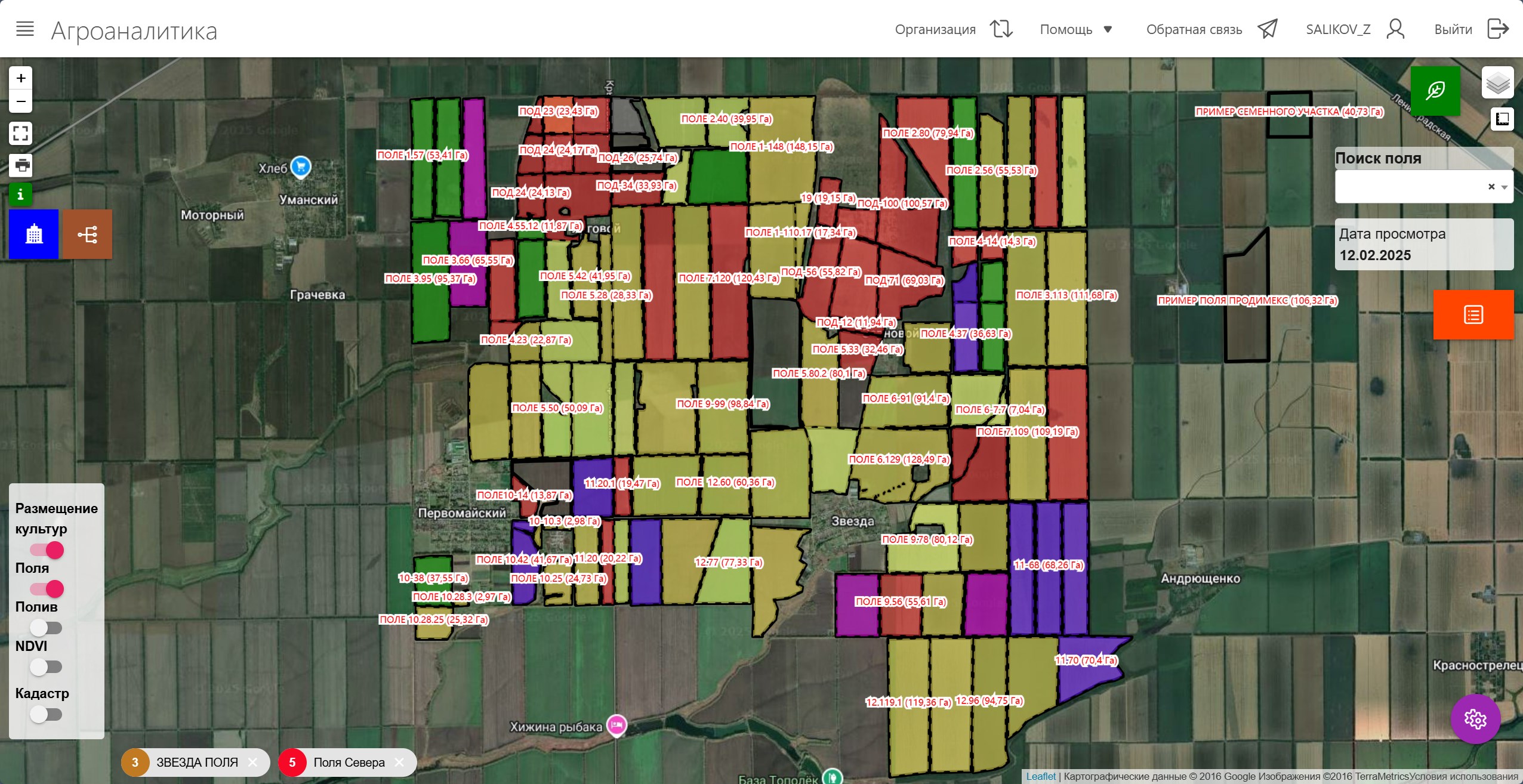The width and height of the screenshot is (1523, 784).
Task: Click the print map icon
Action: pyautogui.click(x=21, y=165)
